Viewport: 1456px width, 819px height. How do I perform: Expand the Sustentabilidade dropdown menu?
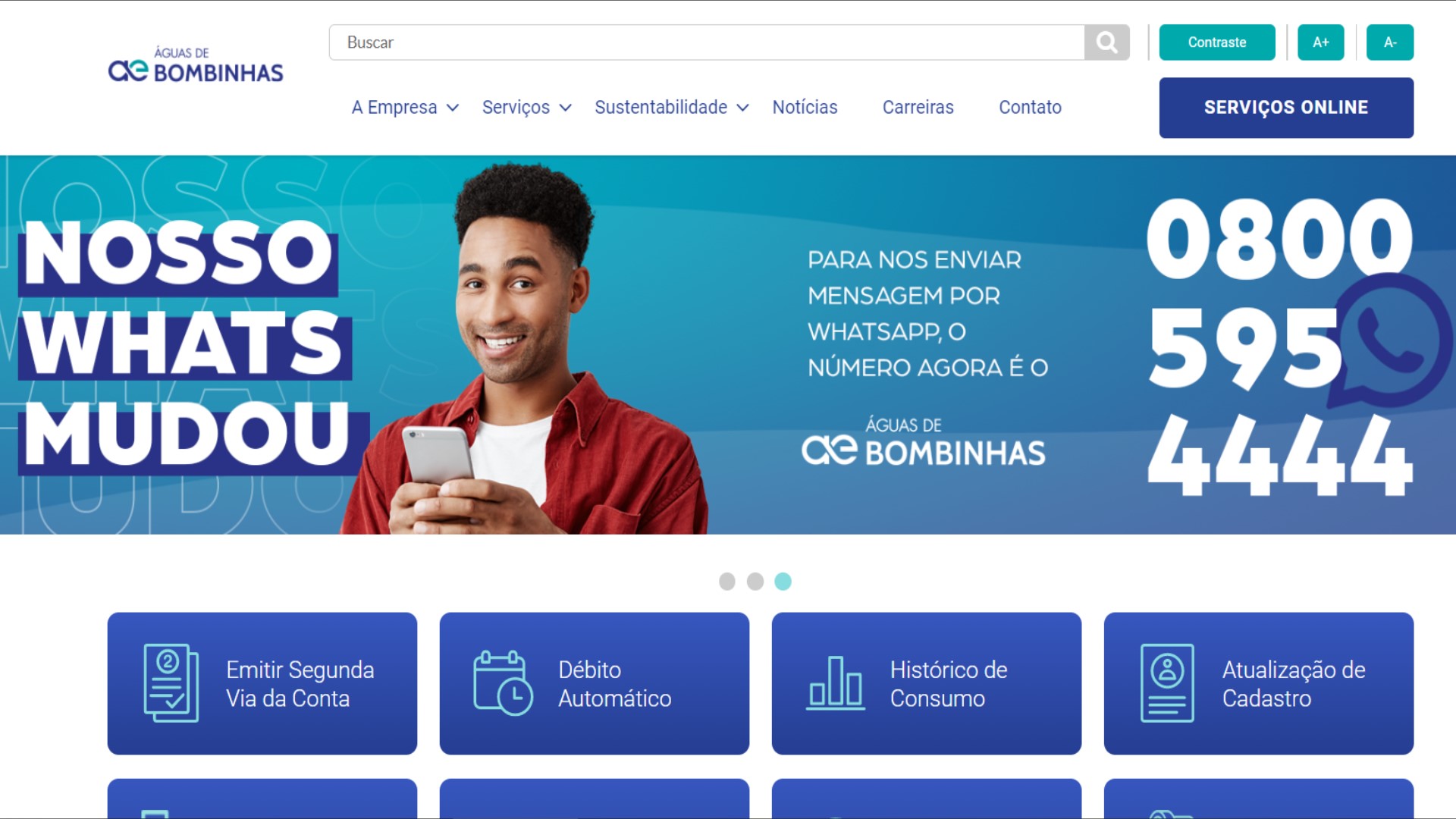point(671,108)
